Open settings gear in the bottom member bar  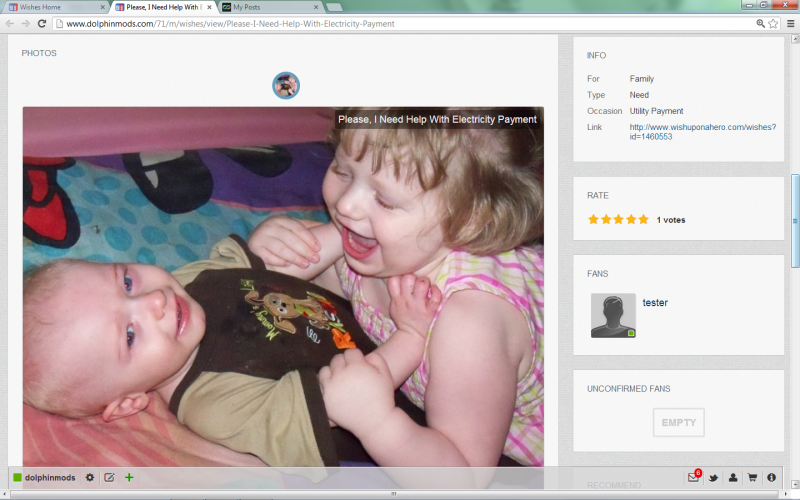pos(90,478)
